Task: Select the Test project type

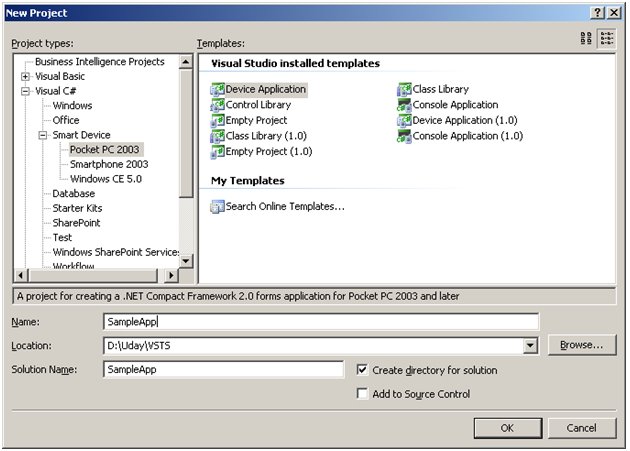Action: [62, 238]
